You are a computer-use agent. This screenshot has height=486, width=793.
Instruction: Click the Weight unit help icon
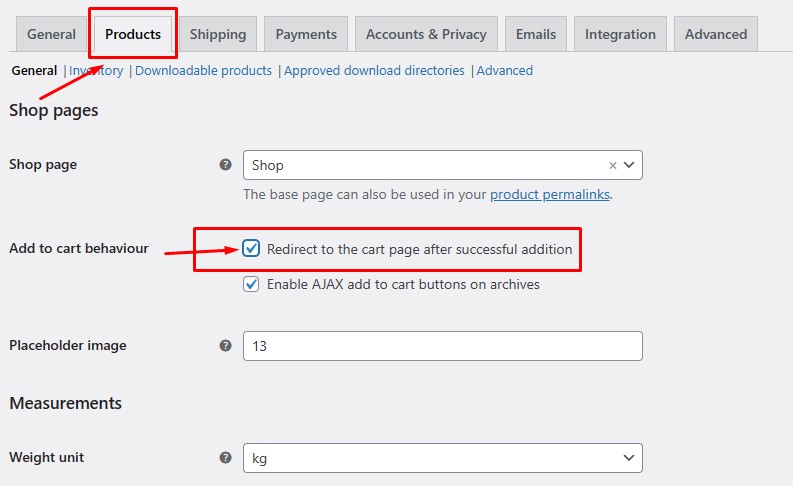[x=225, y=458]
